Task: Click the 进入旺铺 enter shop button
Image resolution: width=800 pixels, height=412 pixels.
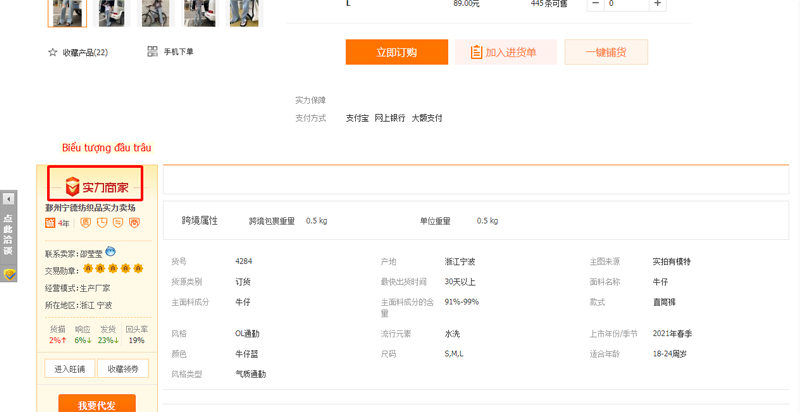Action: [70, 369]
